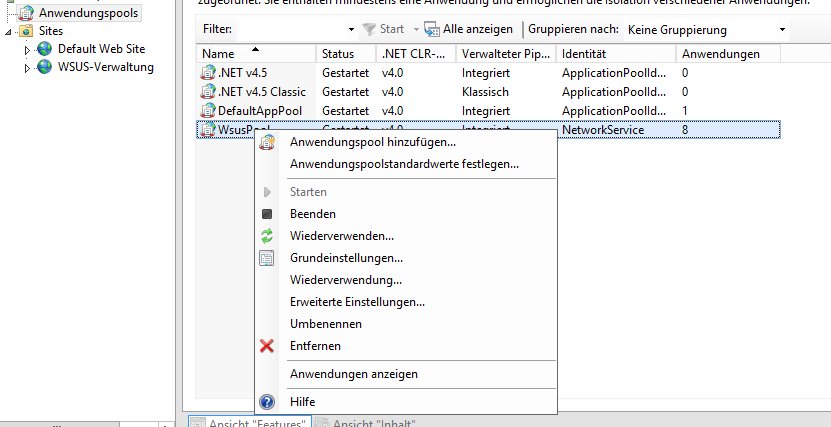Click the .NET v4.5 Classic pool icon
This screenshot has height=427, width=831.
pos(208,92)
